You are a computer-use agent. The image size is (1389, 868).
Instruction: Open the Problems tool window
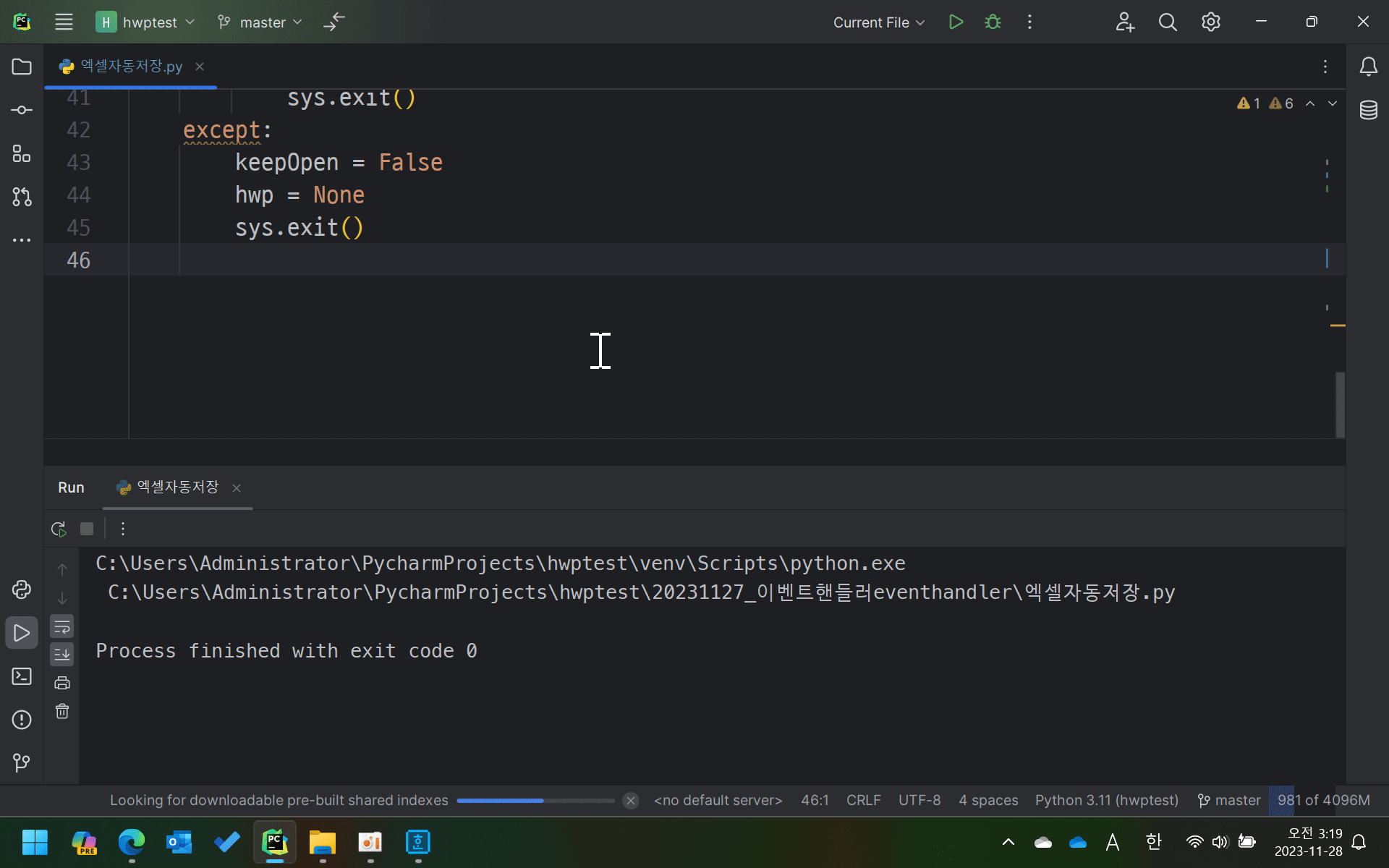click(x=22, y=720)
